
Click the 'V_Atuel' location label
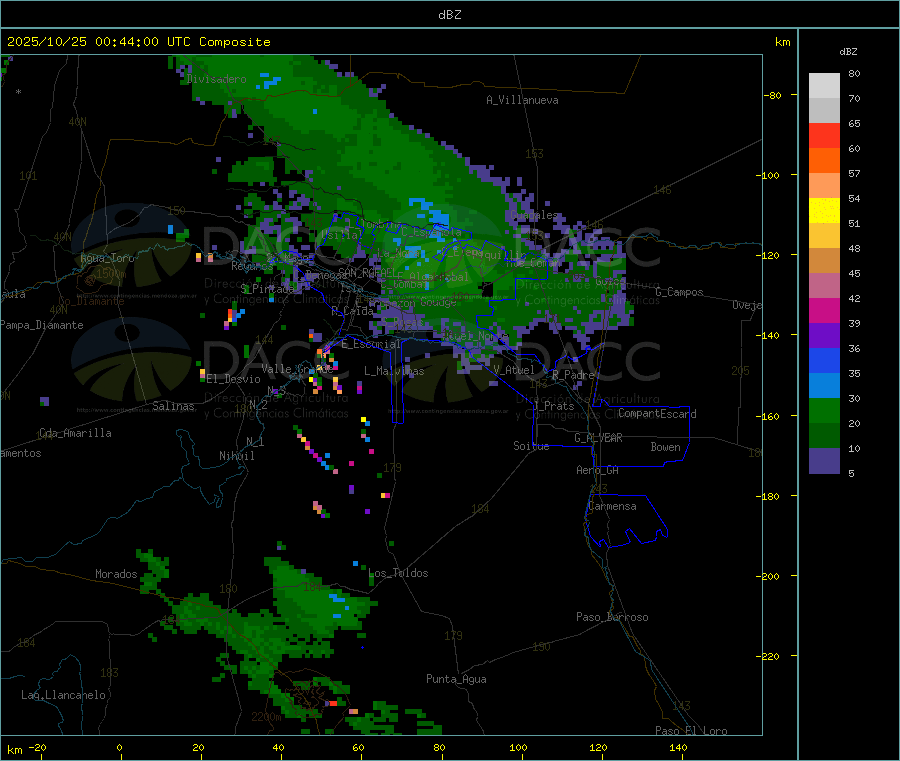coord(514,370)
